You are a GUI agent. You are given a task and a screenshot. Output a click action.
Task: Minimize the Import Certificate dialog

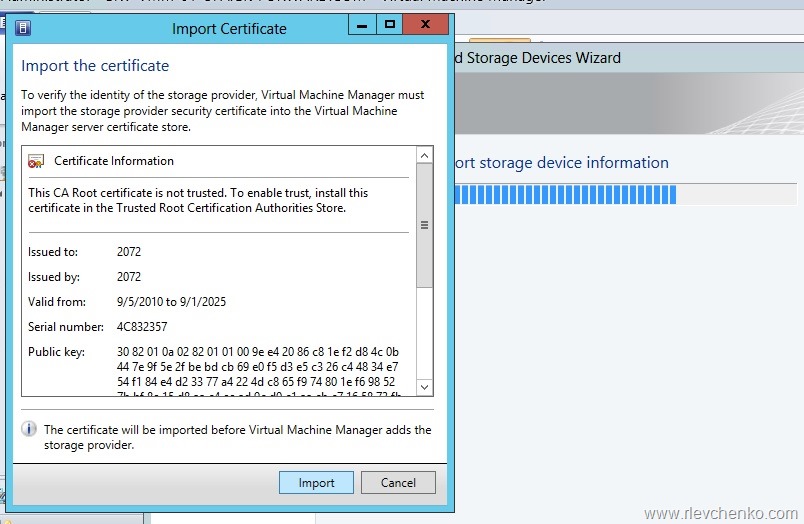pos(360,24)
